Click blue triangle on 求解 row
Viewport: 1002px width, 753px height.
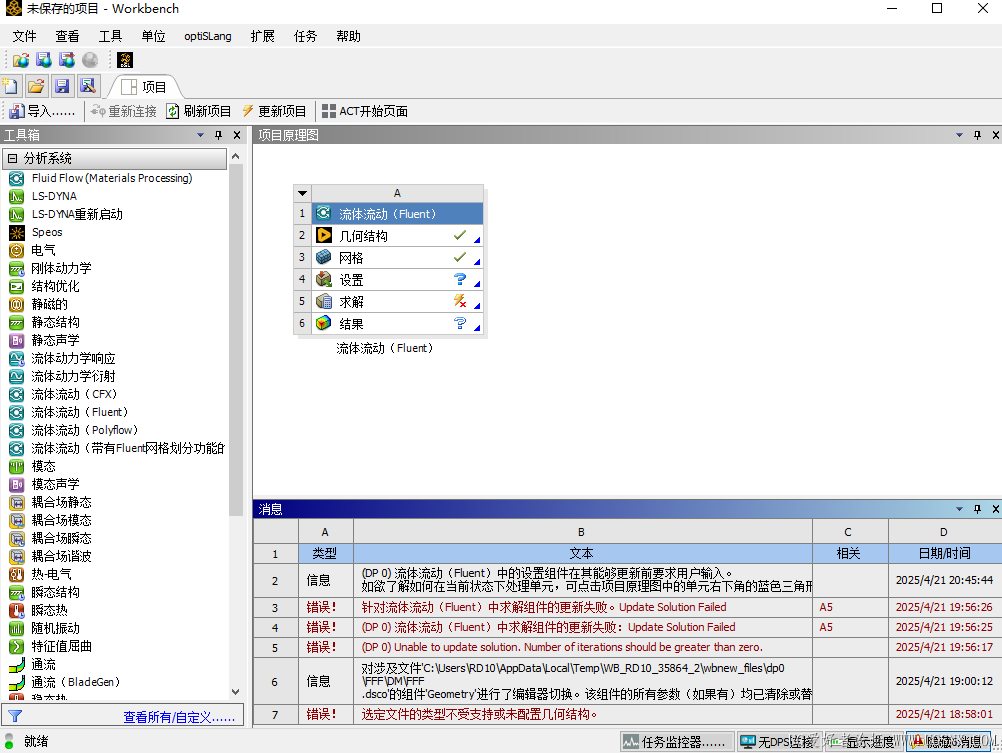tap(477, 306)
